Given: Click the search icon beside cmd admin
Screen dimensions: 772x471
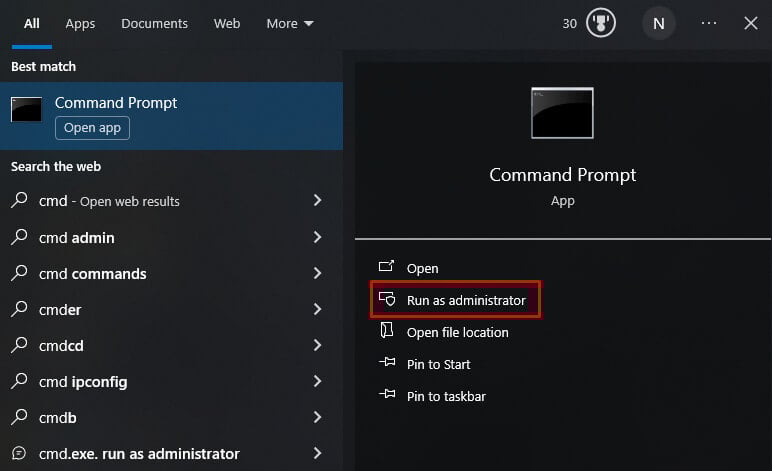Looking at the screenshot, I should click(x=19, y=237).
